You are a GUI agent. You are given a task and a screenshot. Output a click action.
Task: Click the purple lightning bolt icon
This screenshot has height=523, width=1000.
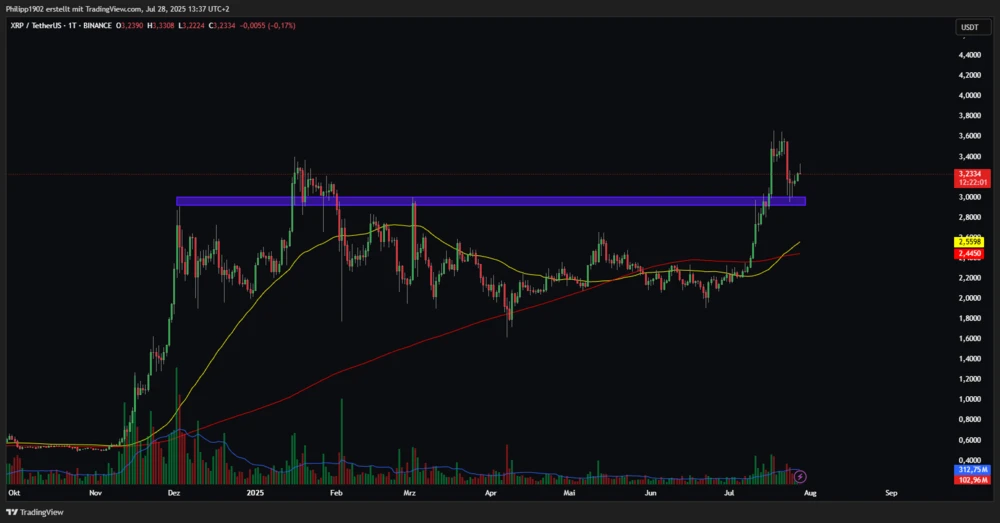coord(800,476)
